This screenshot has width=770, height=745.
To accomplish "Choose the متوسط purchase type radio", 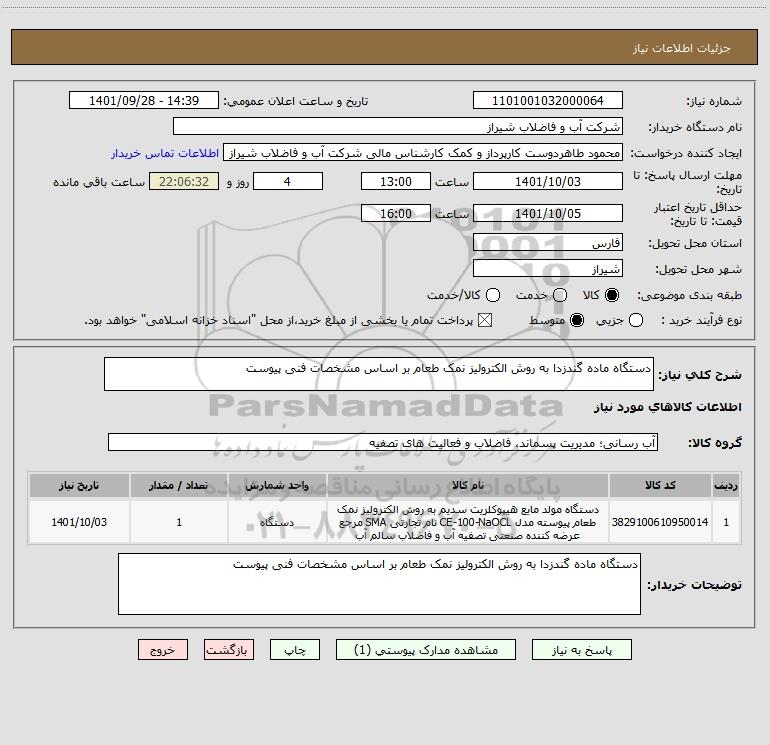I will click(577, 320).
